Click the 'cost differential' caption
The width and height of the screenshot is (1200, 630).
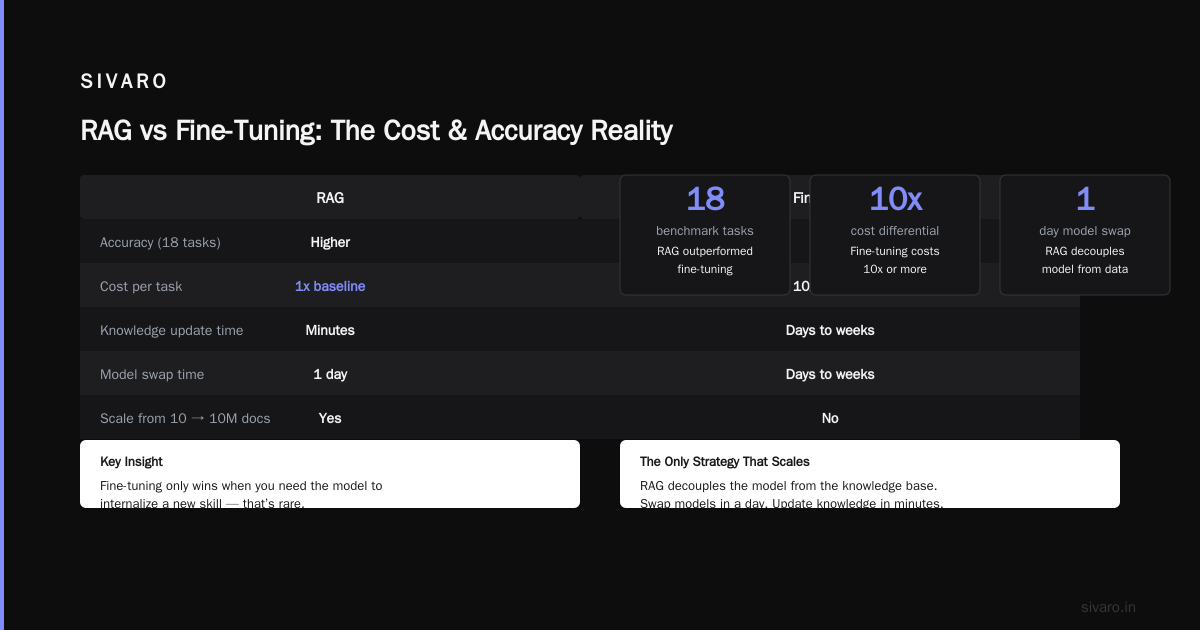click(x=895, y=231)
